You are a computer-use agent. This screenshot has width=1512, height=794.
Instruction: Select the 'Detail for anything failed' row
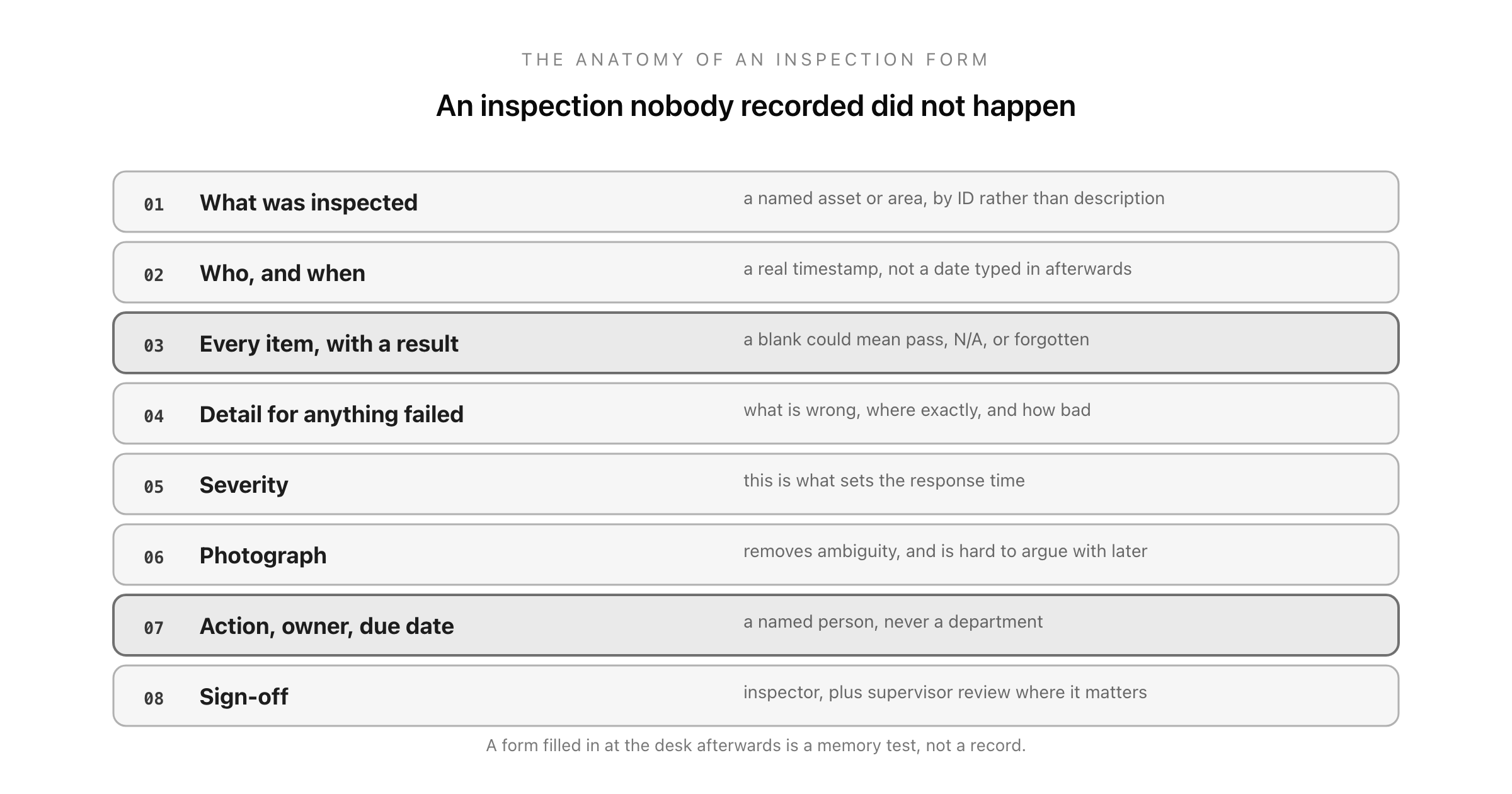[756, 413]
